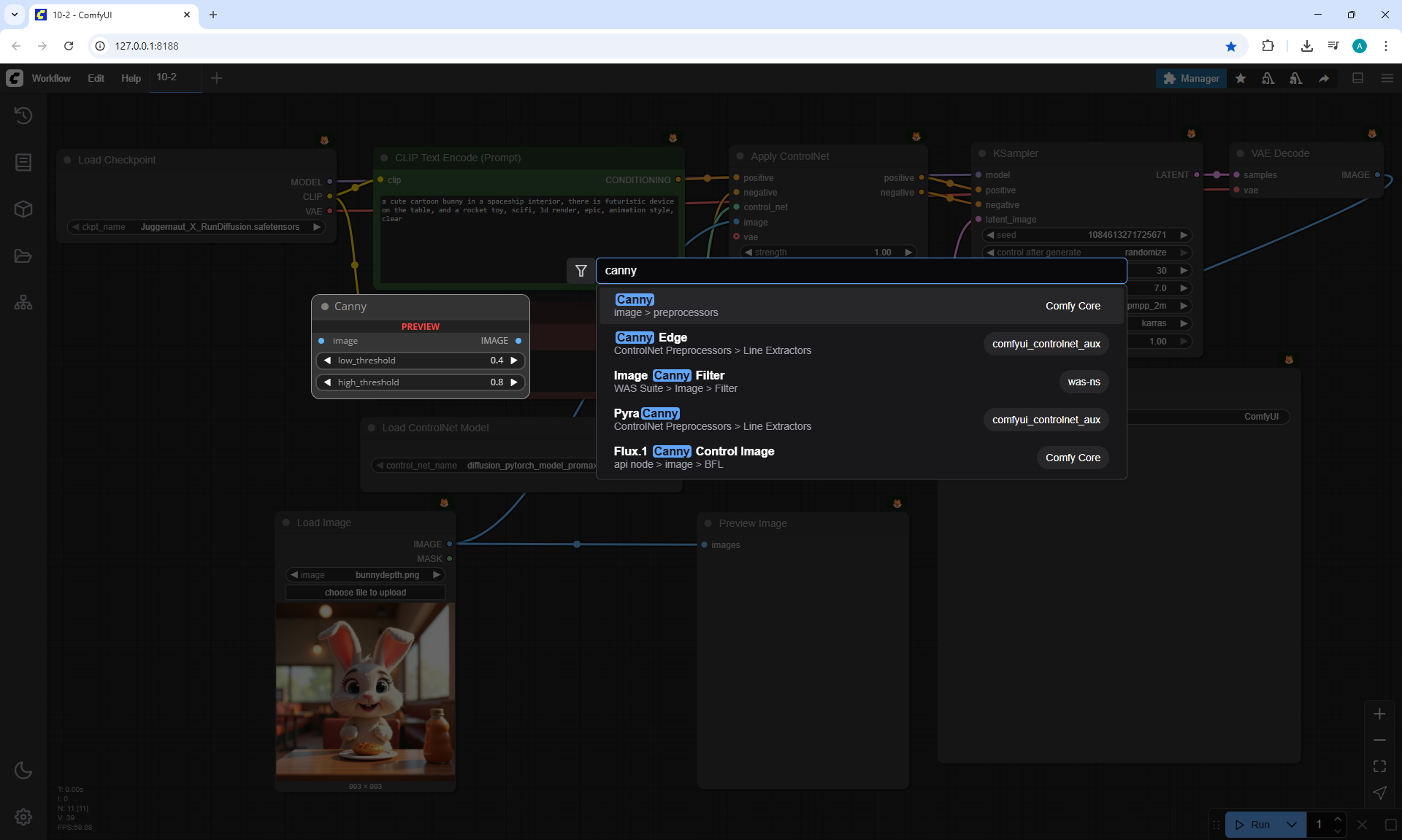
Task: Open the model library tree icon
Action: (x=23, y=302)
